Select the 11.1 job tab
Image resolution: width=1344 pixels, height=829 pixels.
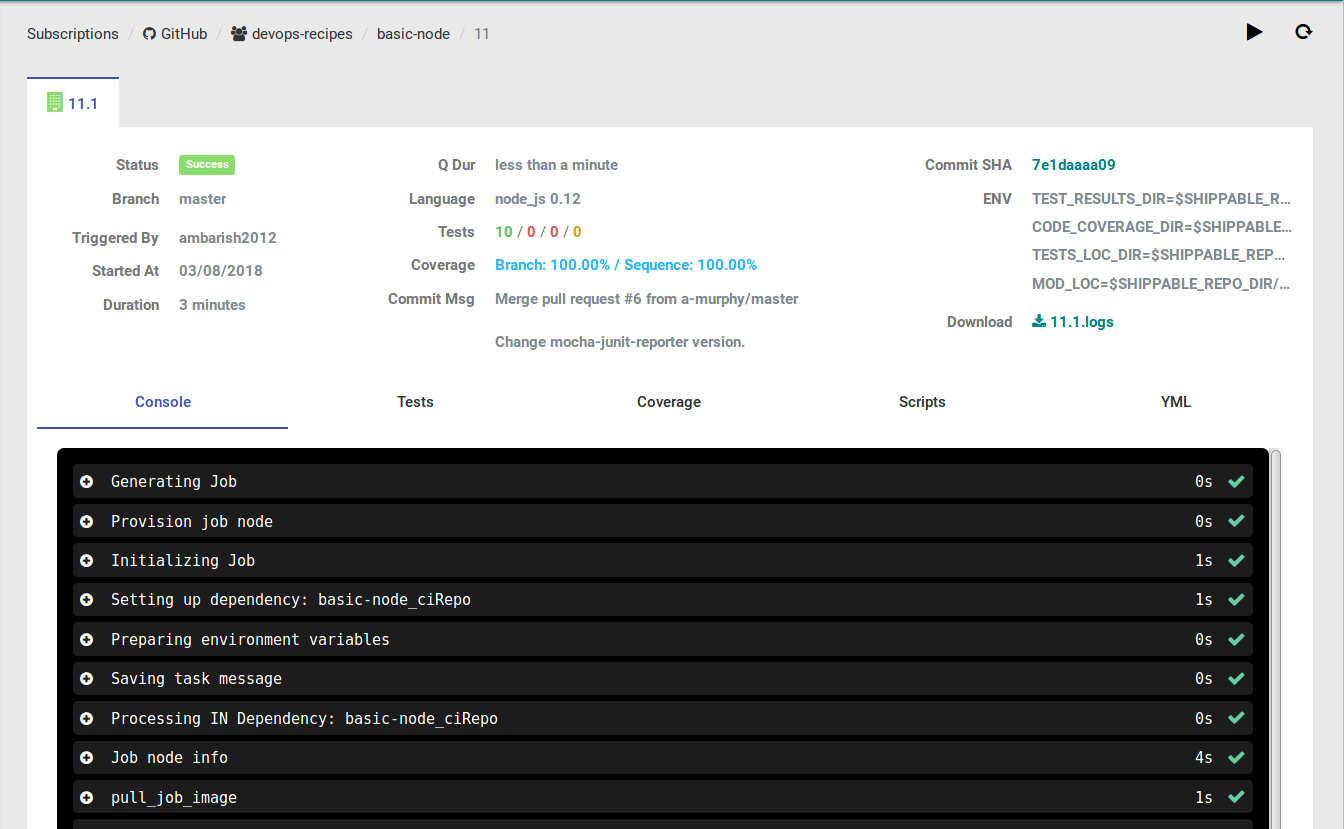pyautogui.click(x=73, y=102)
